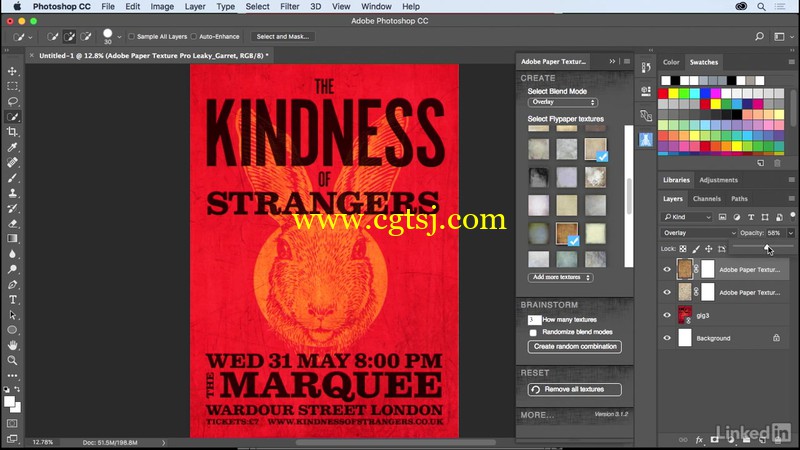Switch to the Adjustments tab
The width and height of the screenshot is (800, 450).
pos(718,180)
